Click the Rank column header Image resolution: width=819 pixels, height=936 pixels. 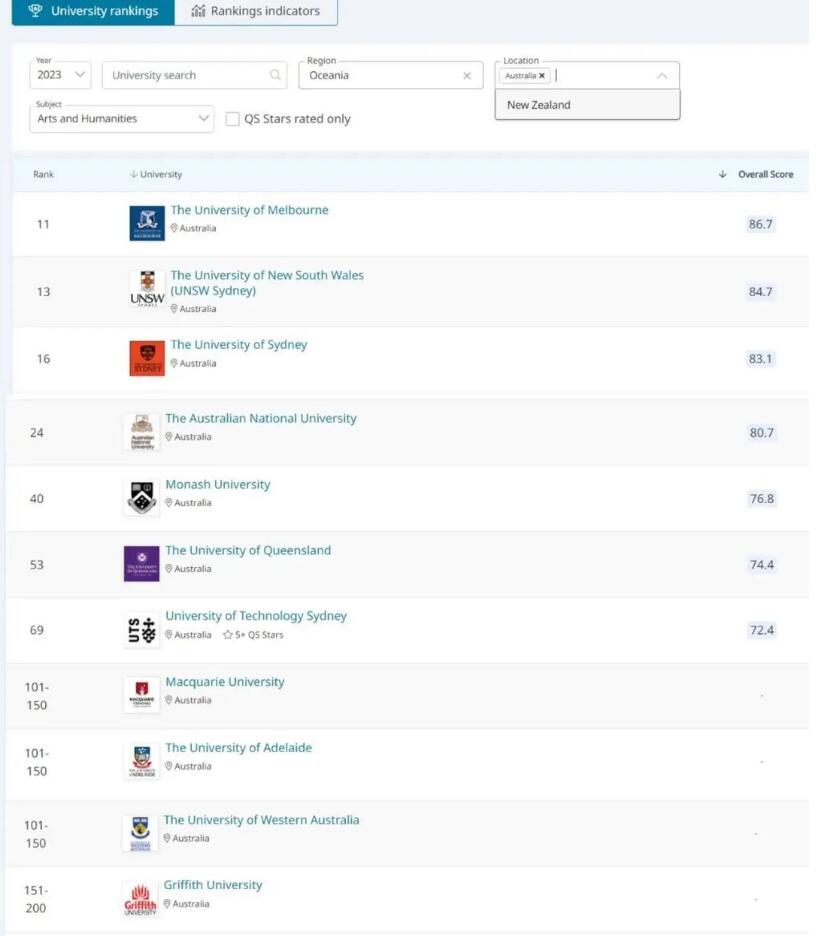[x=43, y=174]
